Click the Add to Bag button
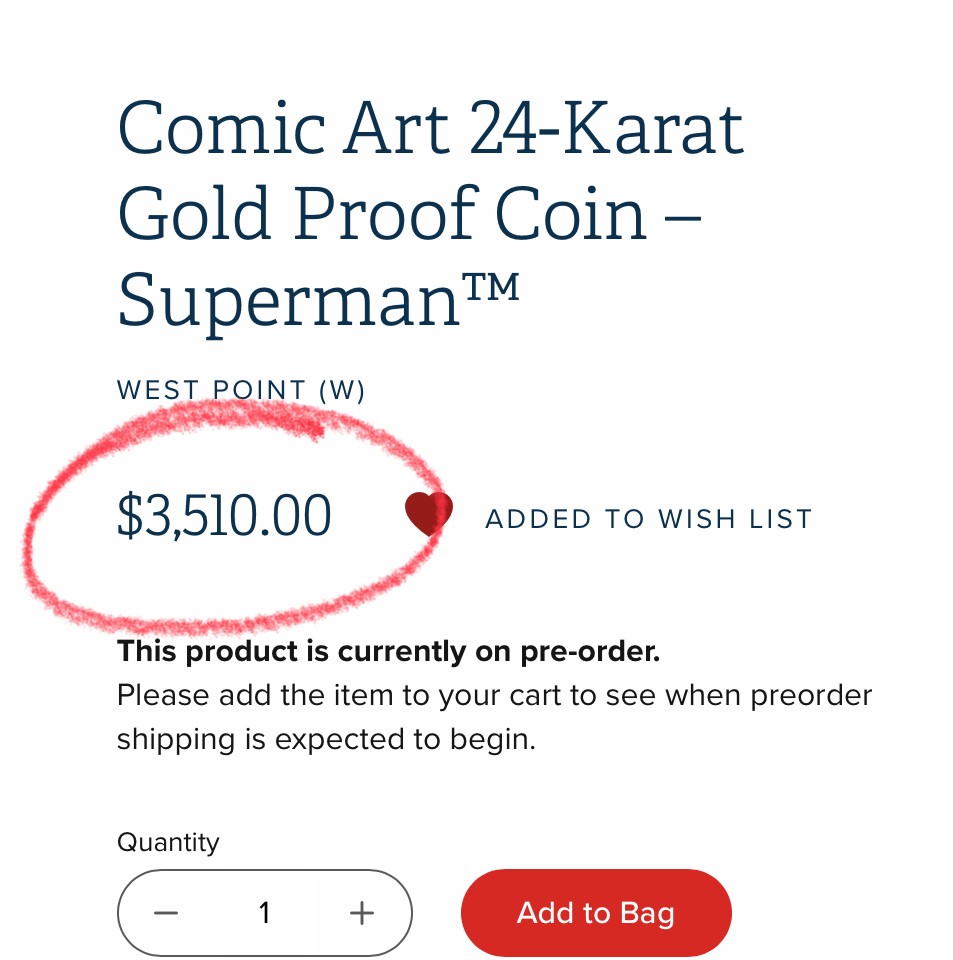953x960 pixels. click(596, 913)
